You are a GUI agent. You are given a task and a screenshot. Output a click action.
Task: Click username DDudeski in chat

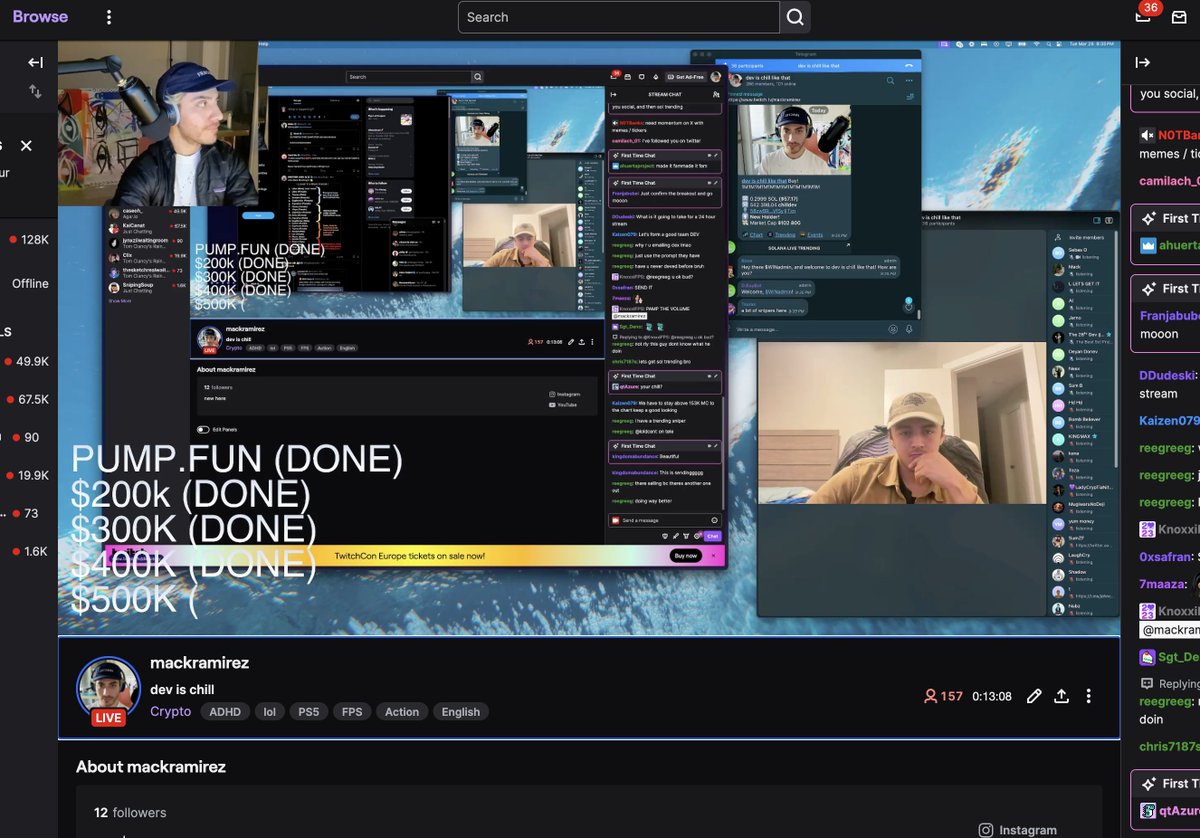[1166, 376]
